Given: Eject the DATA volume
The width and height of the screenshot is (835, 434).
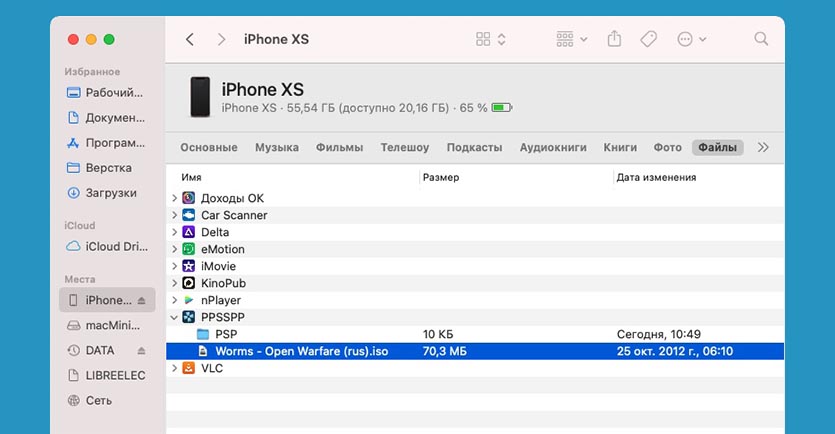Looking at the screenshot, I should click(141, 350).
